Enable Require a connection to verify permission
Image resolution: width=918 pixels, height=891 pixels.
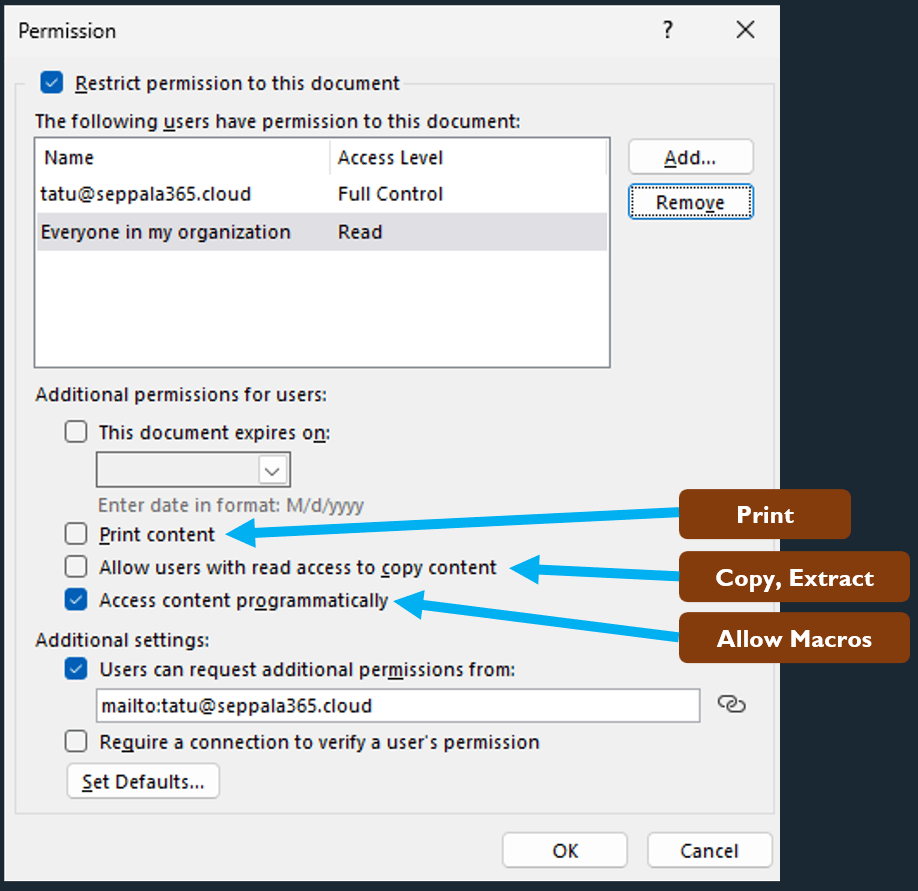76,741
